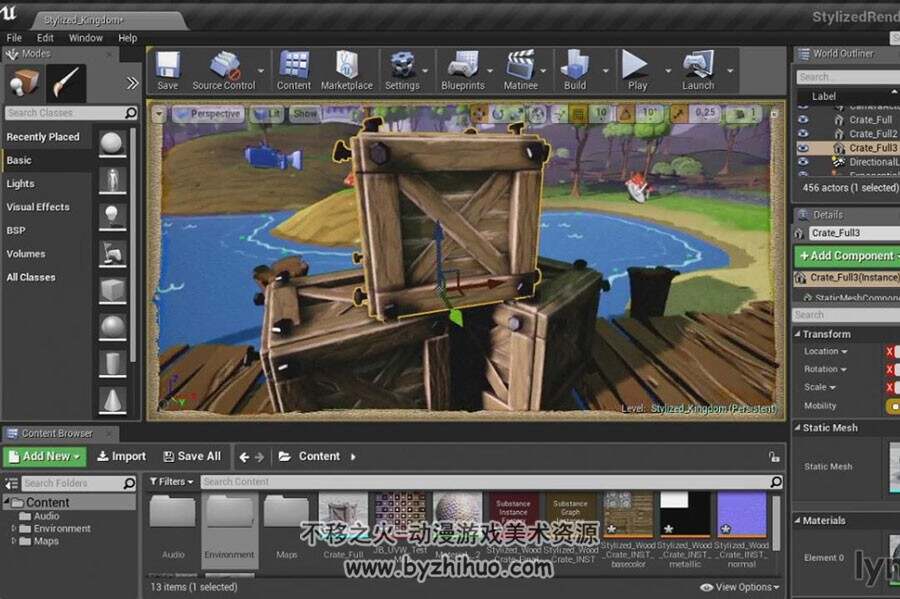Open Blueprints from the toolbar
The width and height of the screenshot is (900, 599).
click(x=463, y=71)
